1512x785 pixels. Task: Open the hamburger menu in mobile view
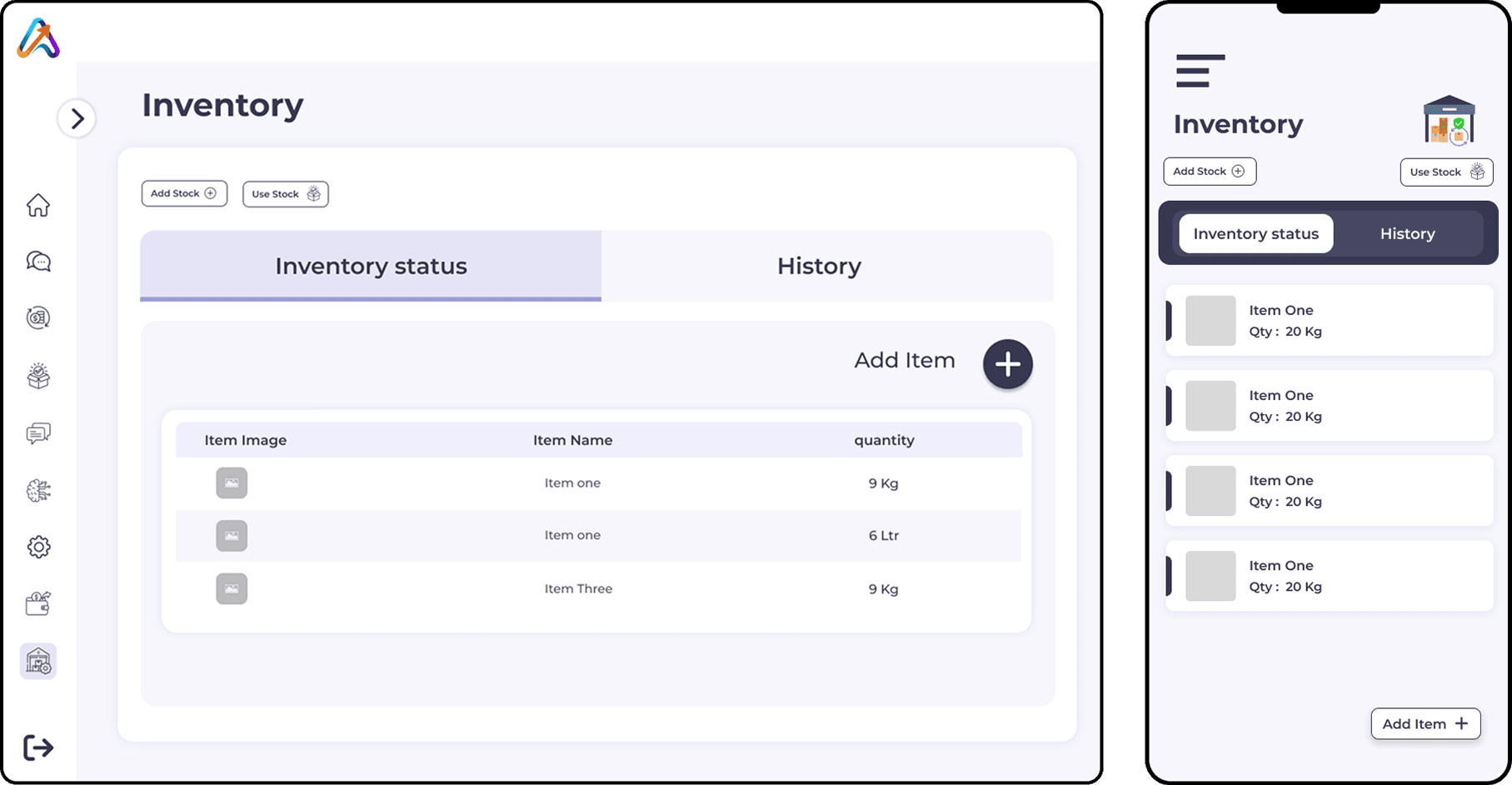point(1200,71)
